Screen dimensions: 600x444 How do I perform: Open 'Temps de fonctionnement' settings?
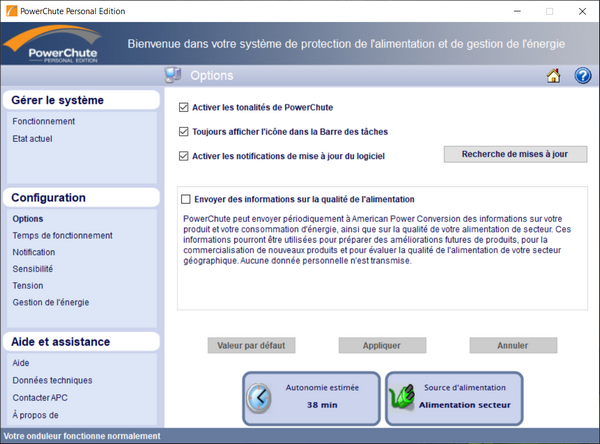[62, 235]
